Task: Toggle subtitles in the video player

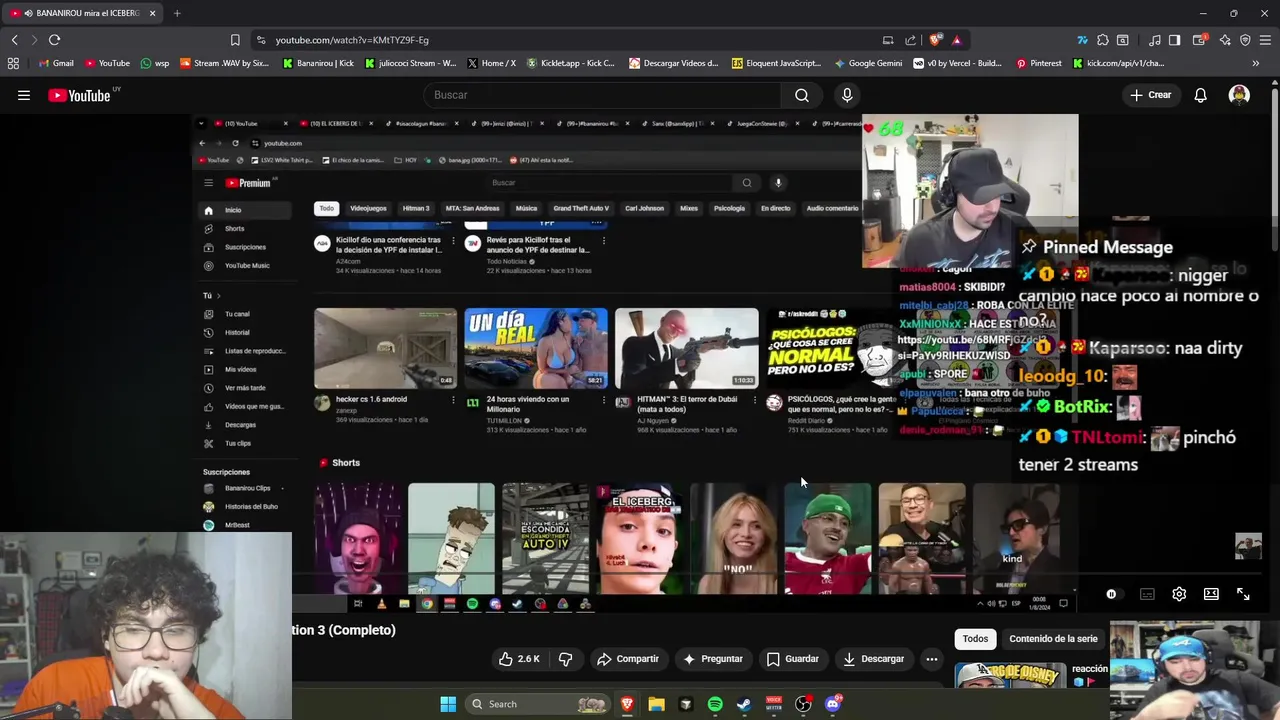Action: pyautogui.click(x=1147, y=594)
